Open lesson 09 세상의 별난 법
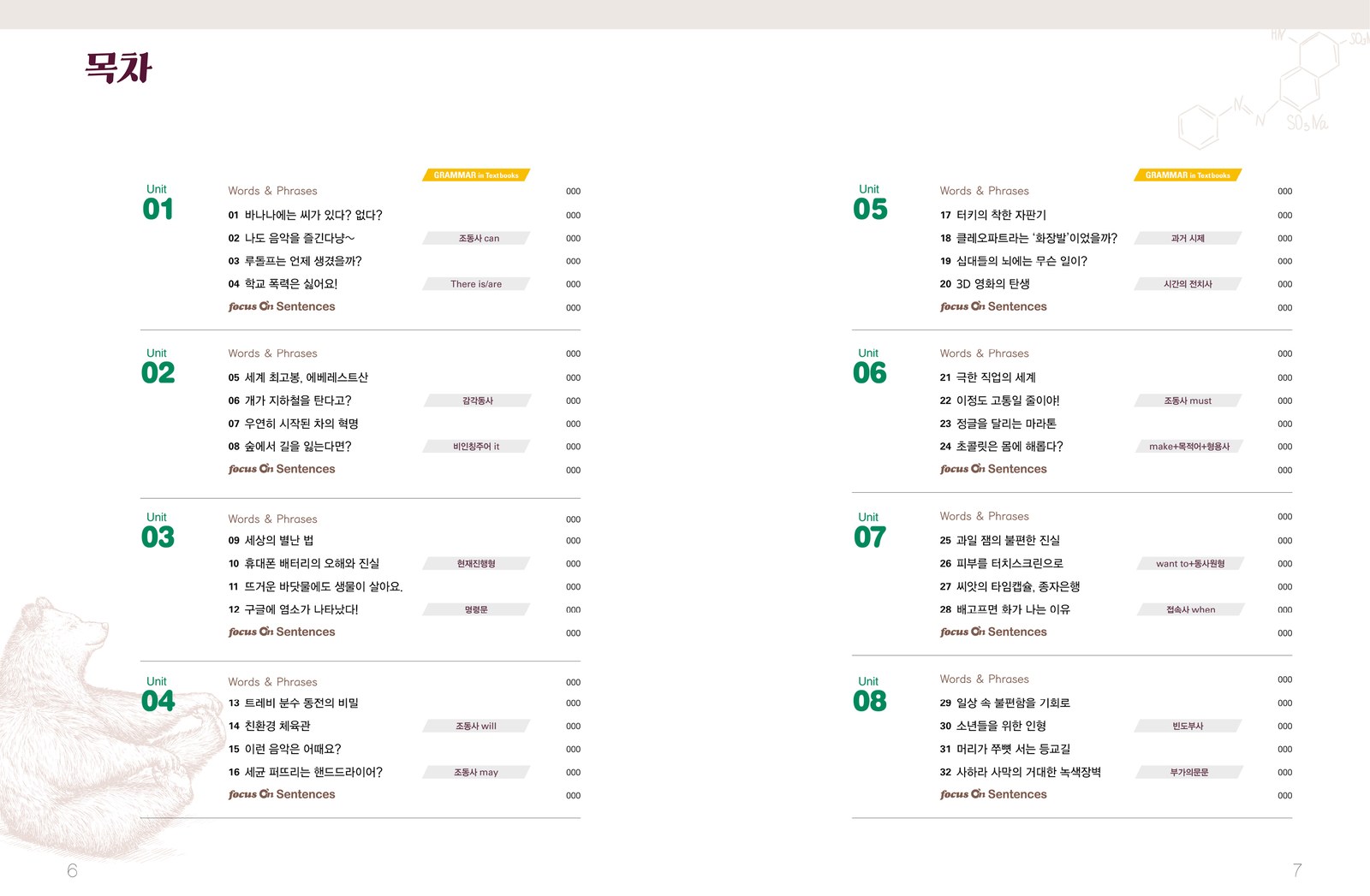Image resolution: width=1370 pixels, height=896 pixels. pos(271,540)
